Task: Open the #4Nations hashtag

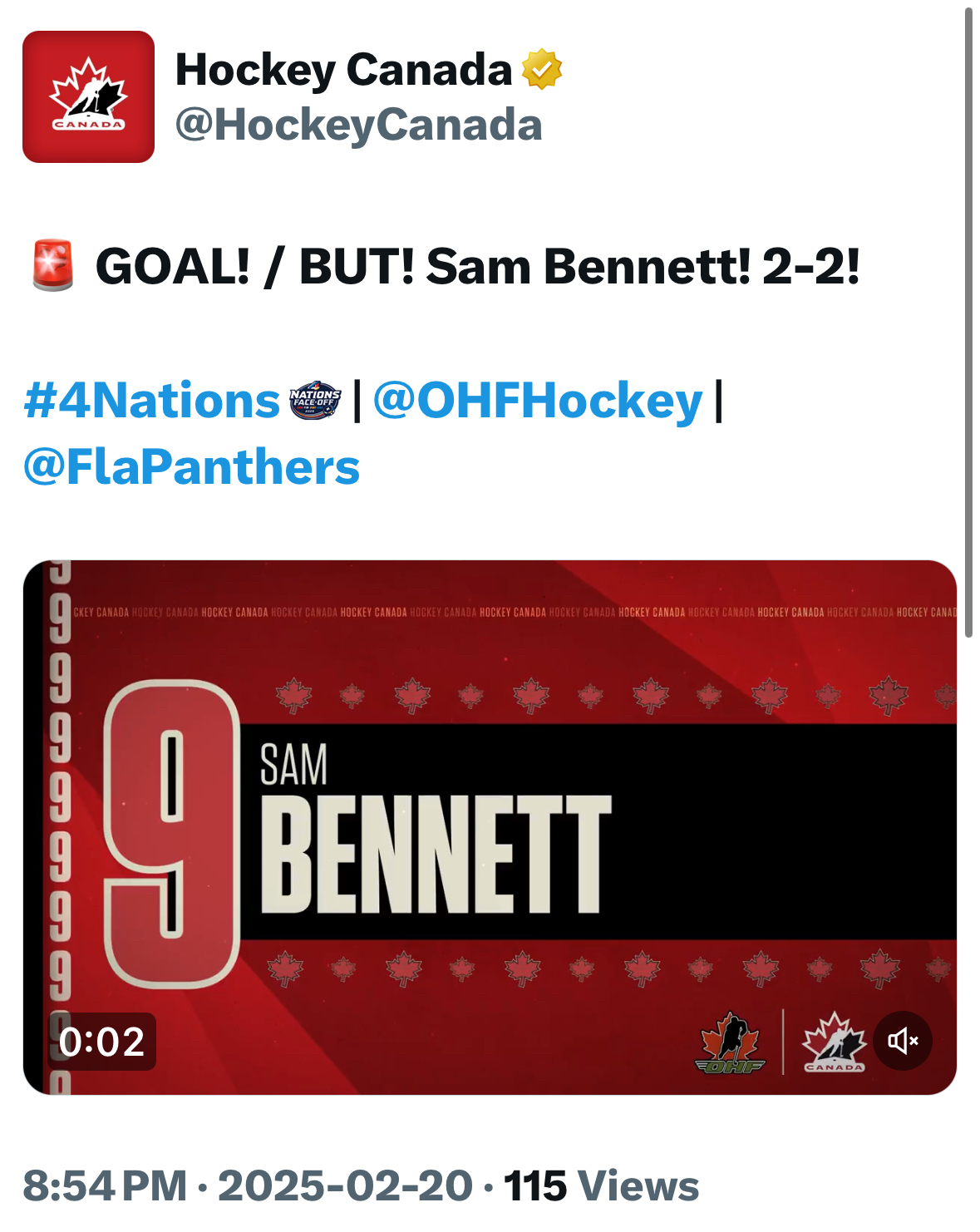Action: [x=152, y=401]
